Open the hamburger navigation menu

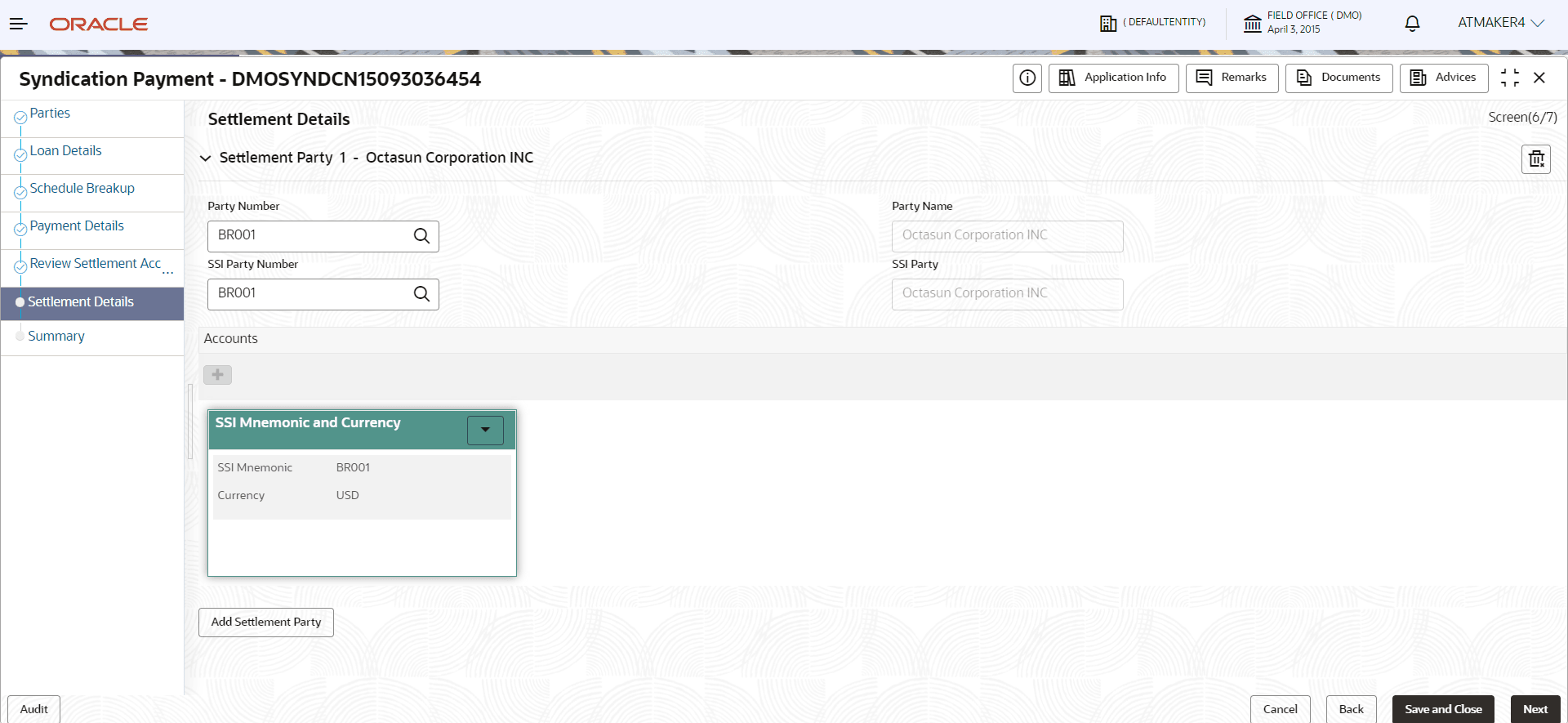click(18, 24)
